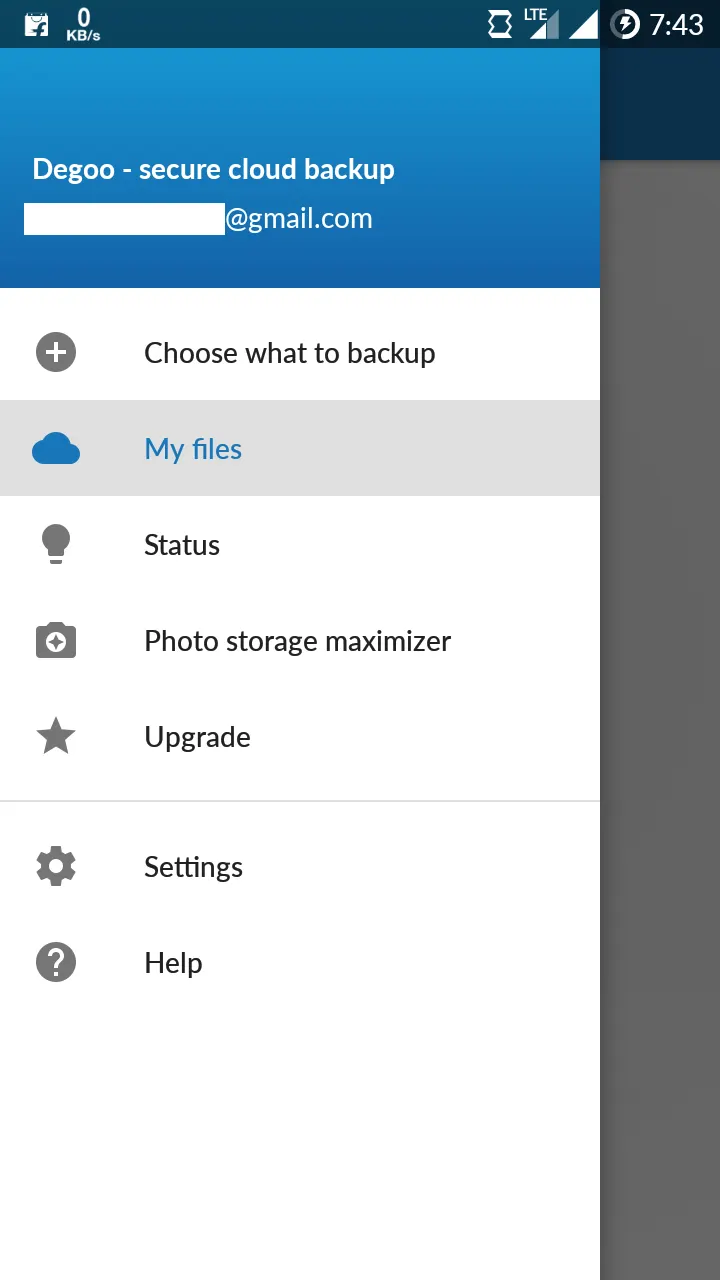Tap the star Upgrade icon
This screenshot has height=1280, width=720.
pos(56,736)
